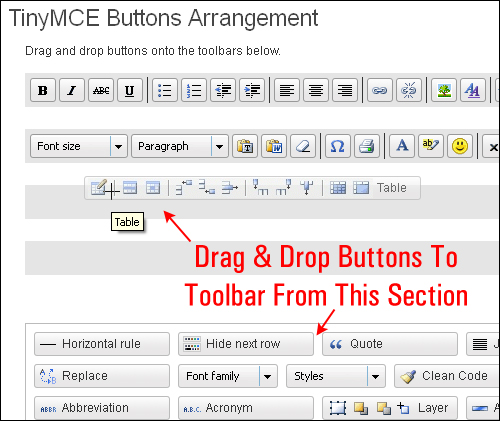Click the Underline button
The image size is (500, 421).
[130, 90]
